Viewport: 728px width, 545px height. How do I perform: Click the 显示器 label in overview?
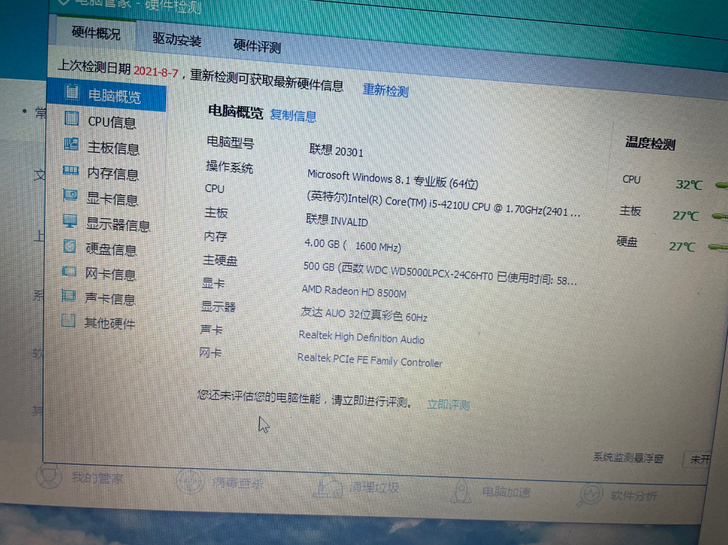pos(218,306)
